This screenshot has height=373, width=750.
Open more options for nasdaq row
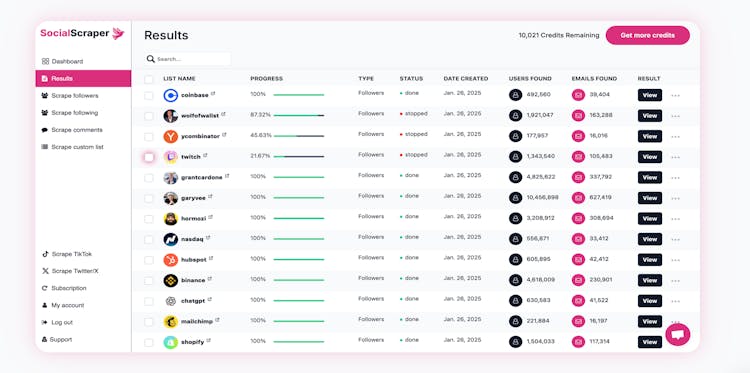click(675, 240)
